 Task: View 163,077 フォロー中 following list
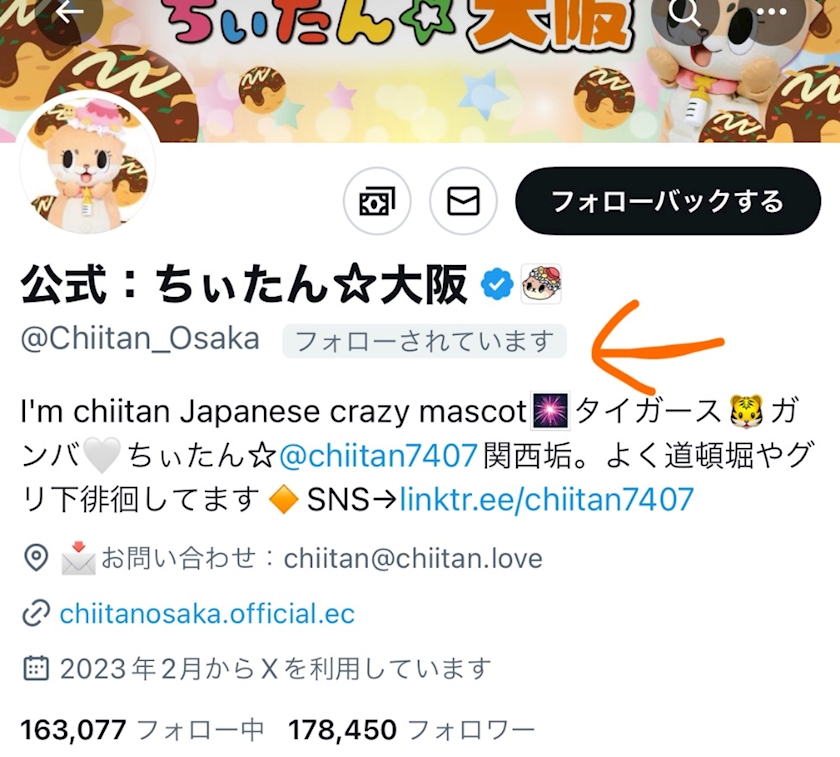pos(142,730)
